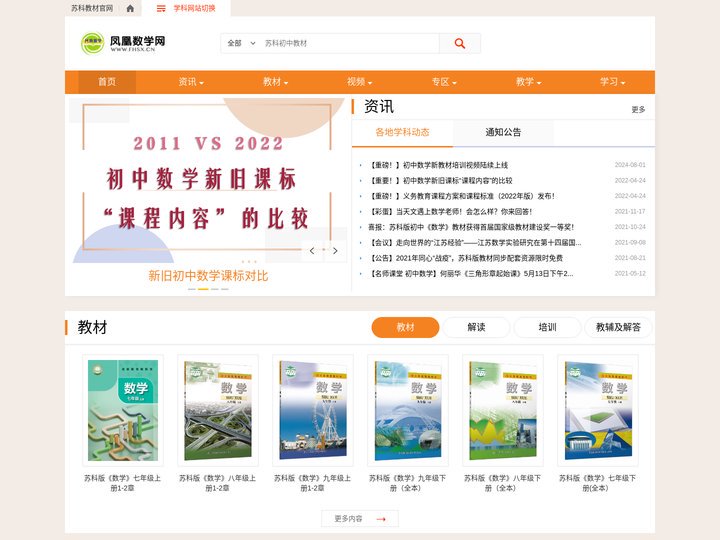Switch to 通知公告 tab
Screen dimensions: 720x540
coord(503,132)
